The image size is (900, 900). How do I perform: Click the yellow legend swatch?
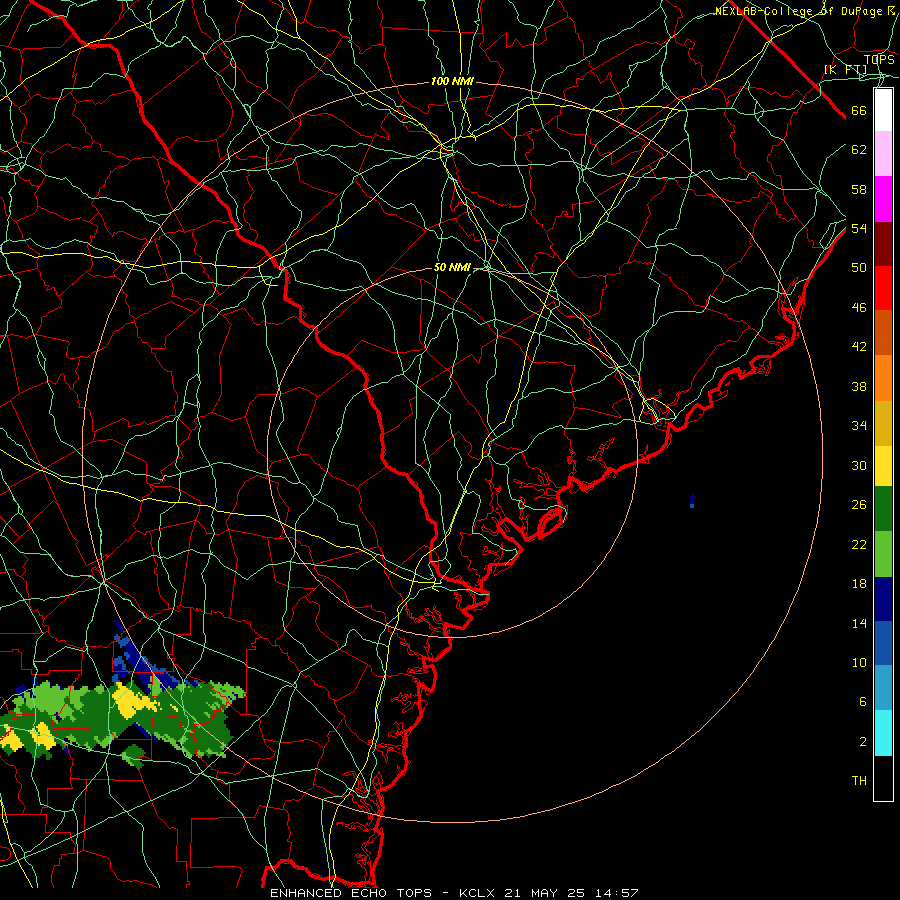point(883,466)
